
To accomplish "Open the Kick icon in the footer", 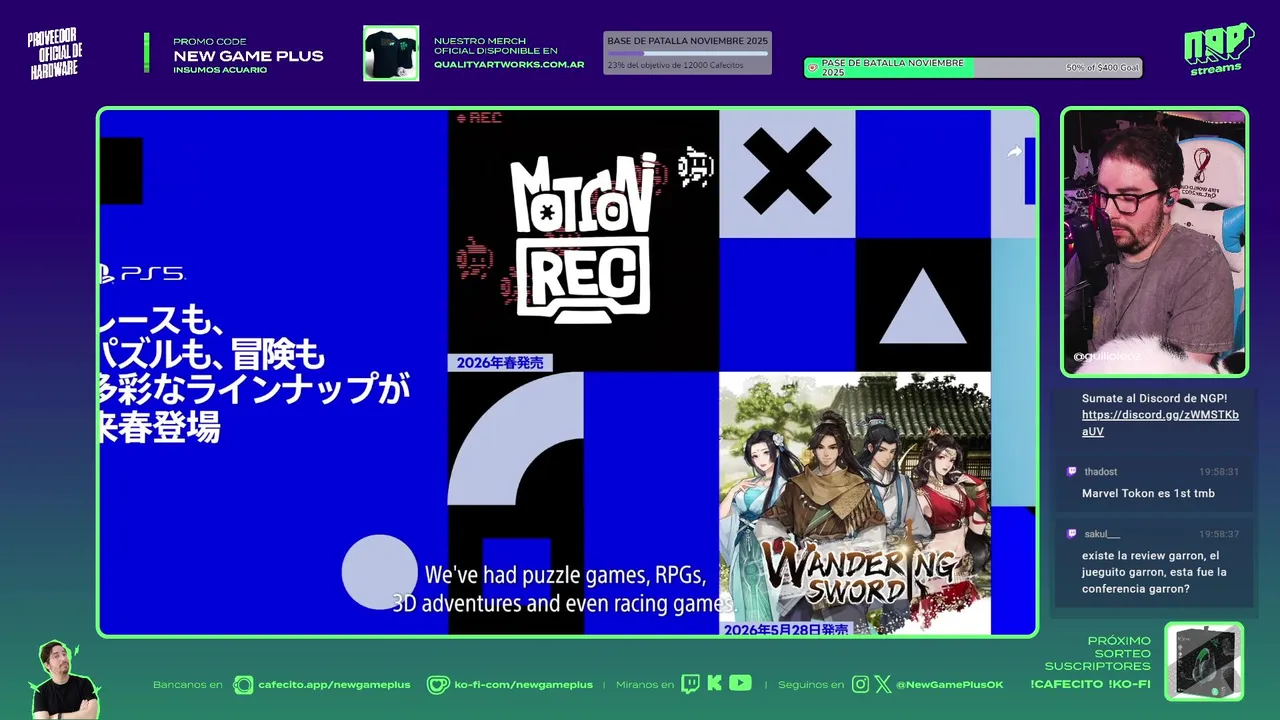I will [714, 684].
